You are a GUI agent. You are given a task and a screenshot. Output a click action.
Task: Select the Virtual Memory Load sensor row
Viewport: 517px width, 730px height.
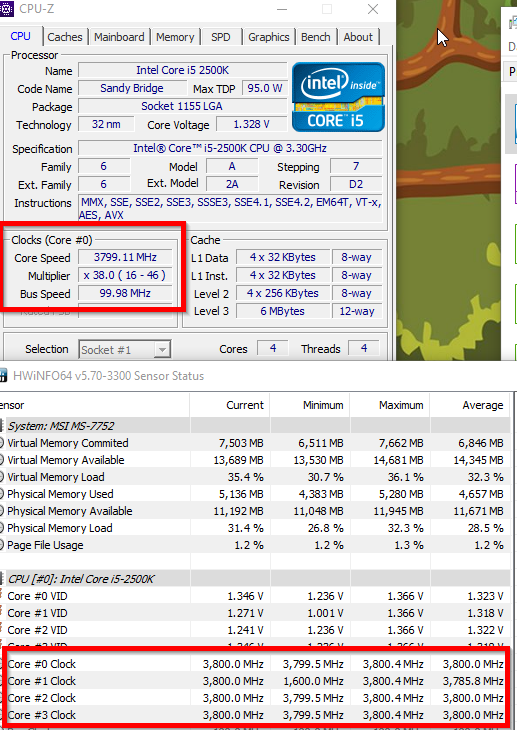click(255, 477)
